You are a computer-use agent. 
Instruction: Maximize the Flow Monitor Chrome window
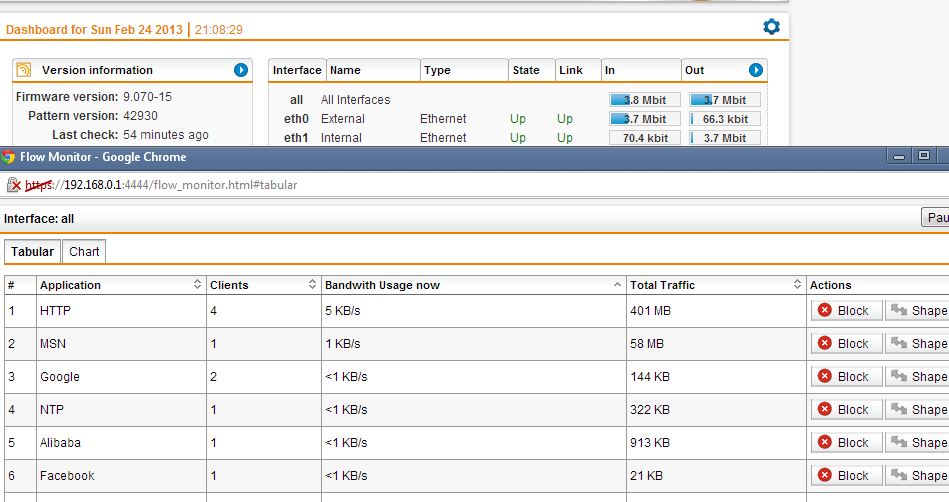click(924, 156)
